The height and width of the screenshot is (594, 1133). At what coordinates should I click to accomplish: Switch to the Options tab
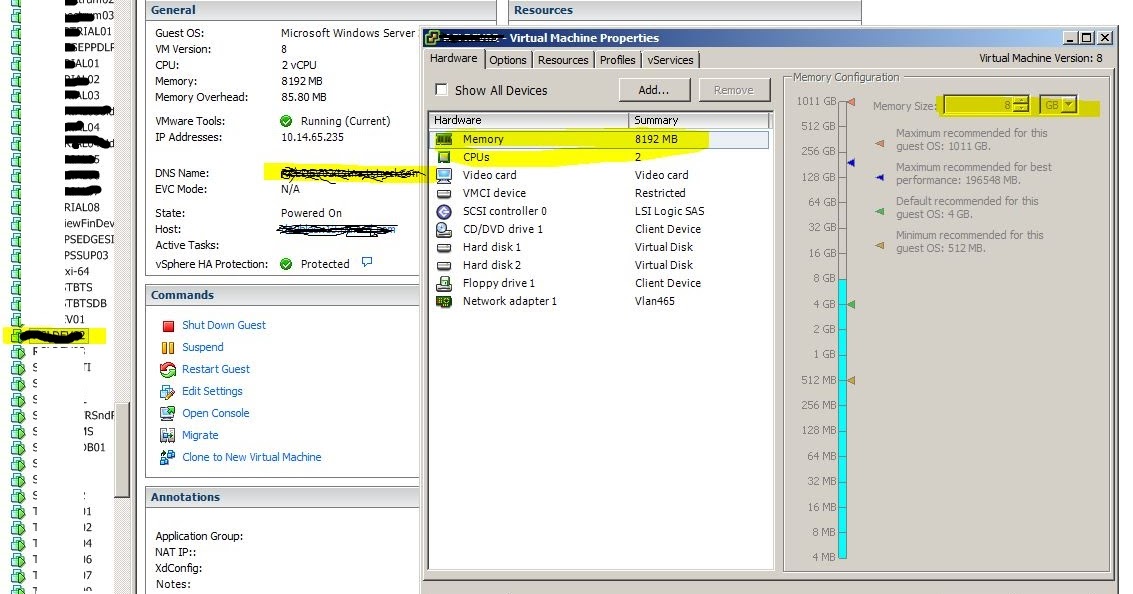(508, 60)
